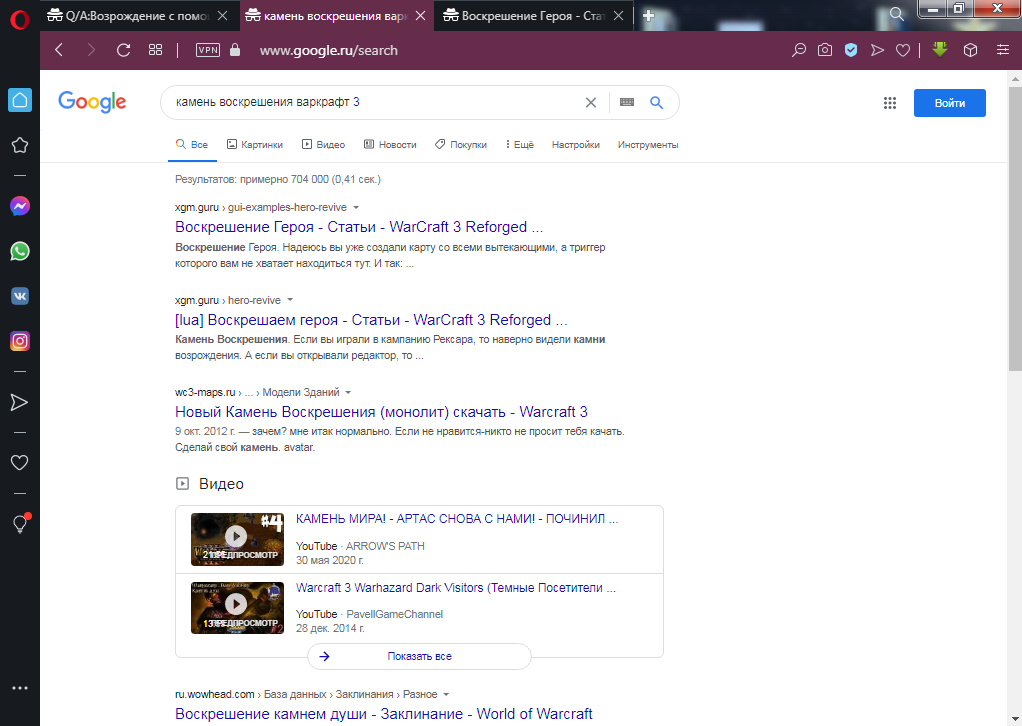This screenshot has width=1022, height=726.
Task: Open the Easy setup sliders menu
Action: click(1003, 50)
